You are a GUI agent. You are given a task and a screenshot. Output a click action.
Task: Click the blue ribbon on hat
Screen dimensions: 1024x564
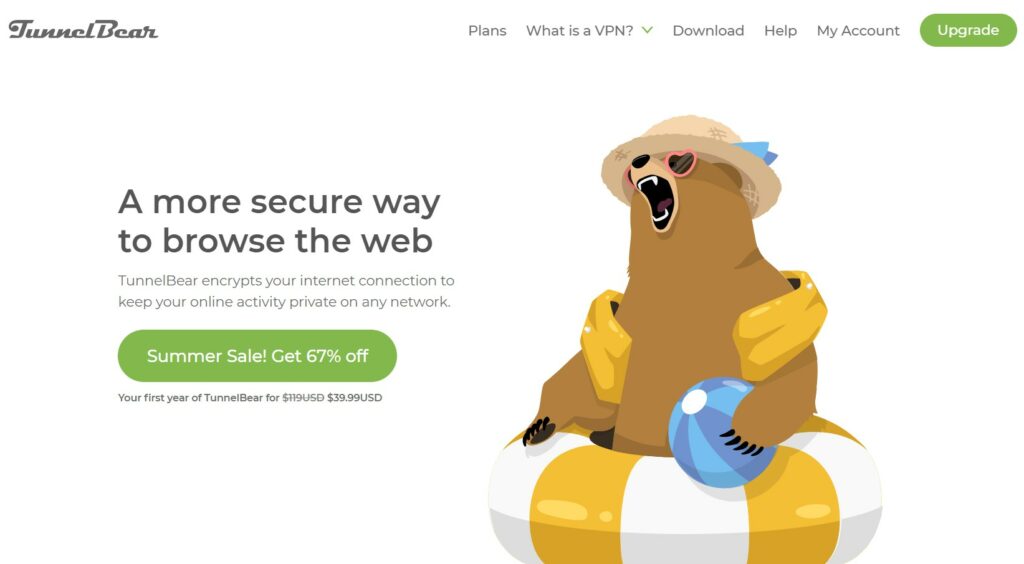coord(758,151)
